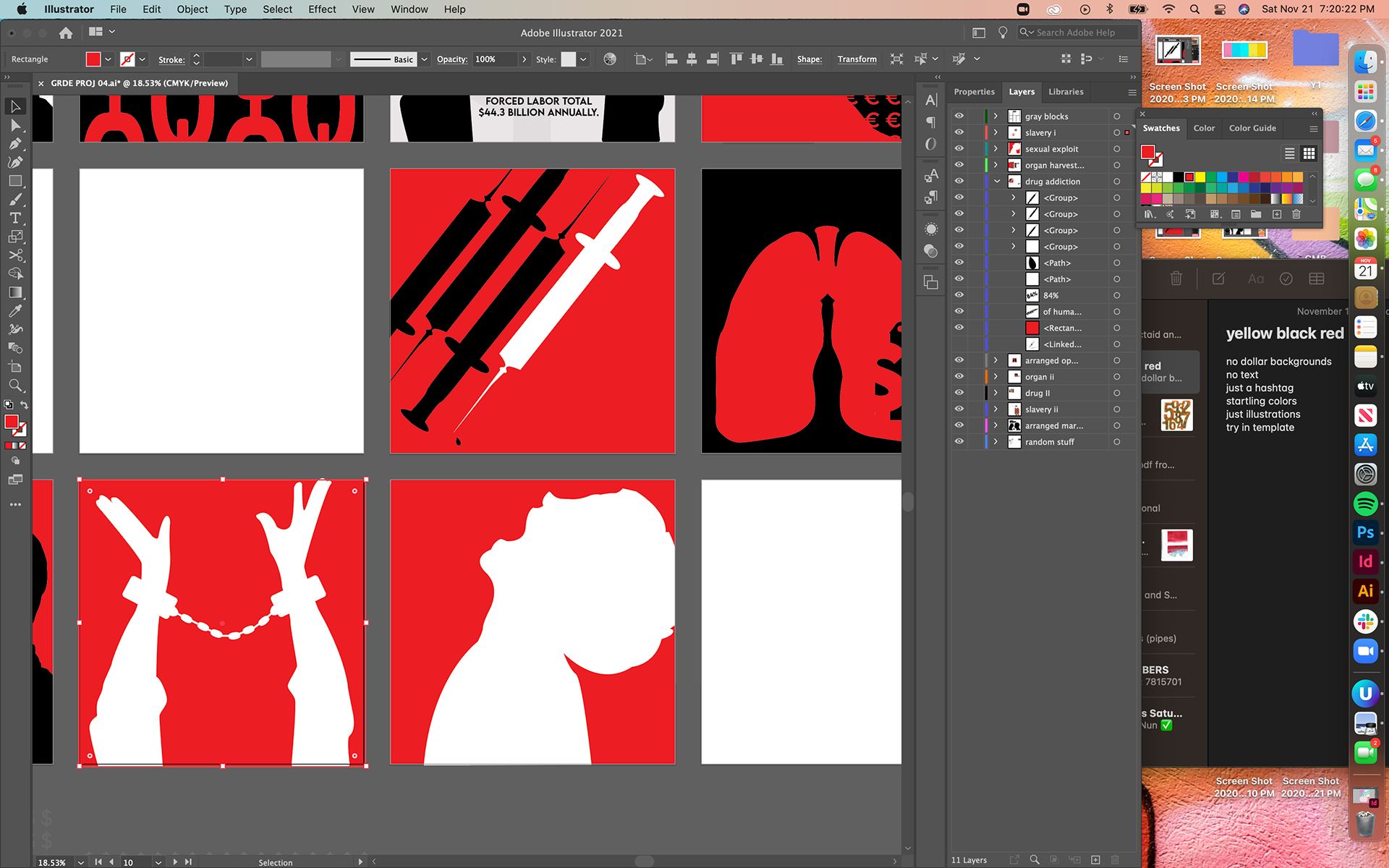Hide the random stuff layer
Viewport: 1389px width, 868px height.
click(x=959, y=441)
